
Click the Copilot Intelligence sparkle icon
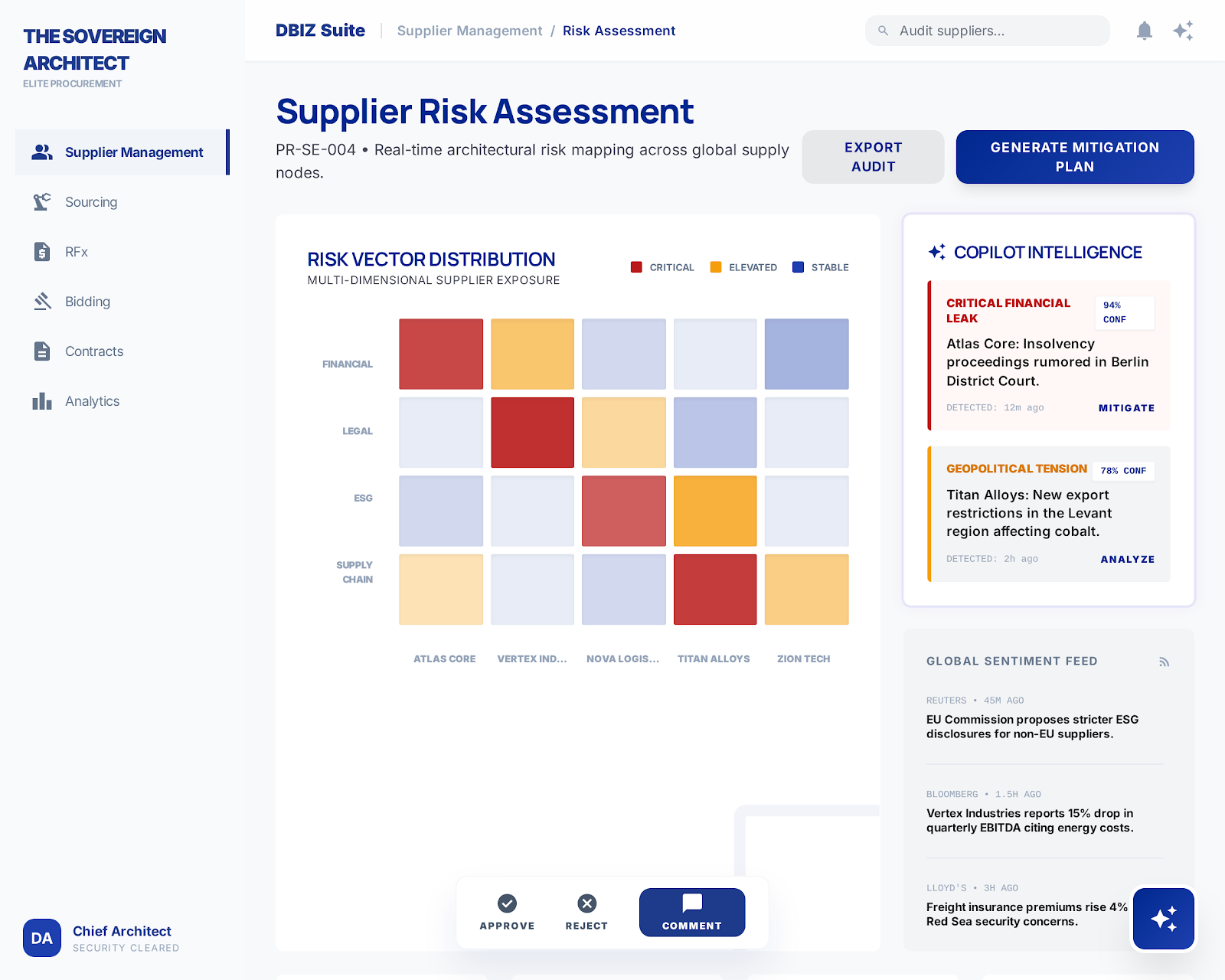(x=937, y=252)
